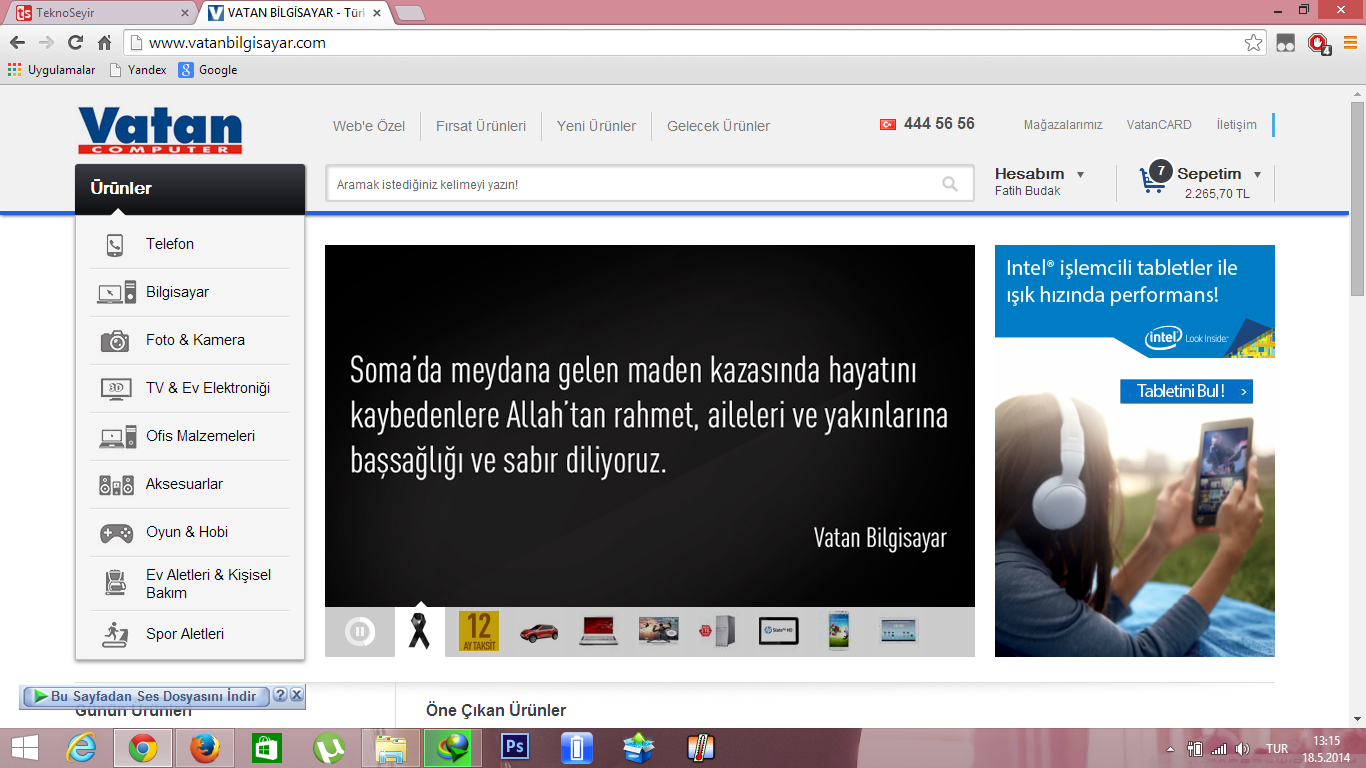Click the red extension icon in toolbar

tap(1319, 43)
